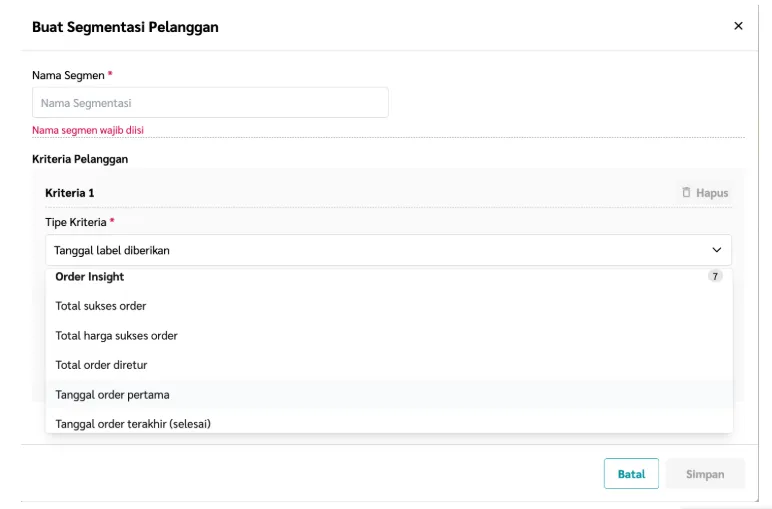This screenshot has height=509, width=772.
Task: Click the Tipe Kriteria label
Action: coord(76,222)
